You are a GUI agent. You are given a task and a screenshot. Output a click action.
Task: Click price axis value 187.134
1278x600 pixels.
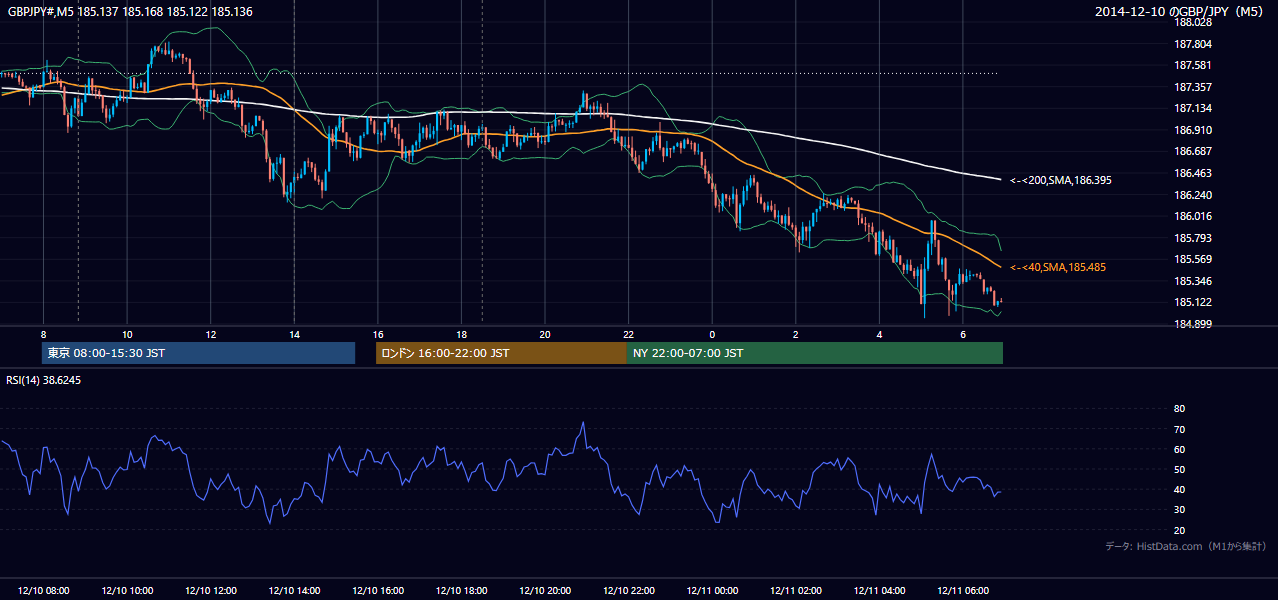point(1193,108)
